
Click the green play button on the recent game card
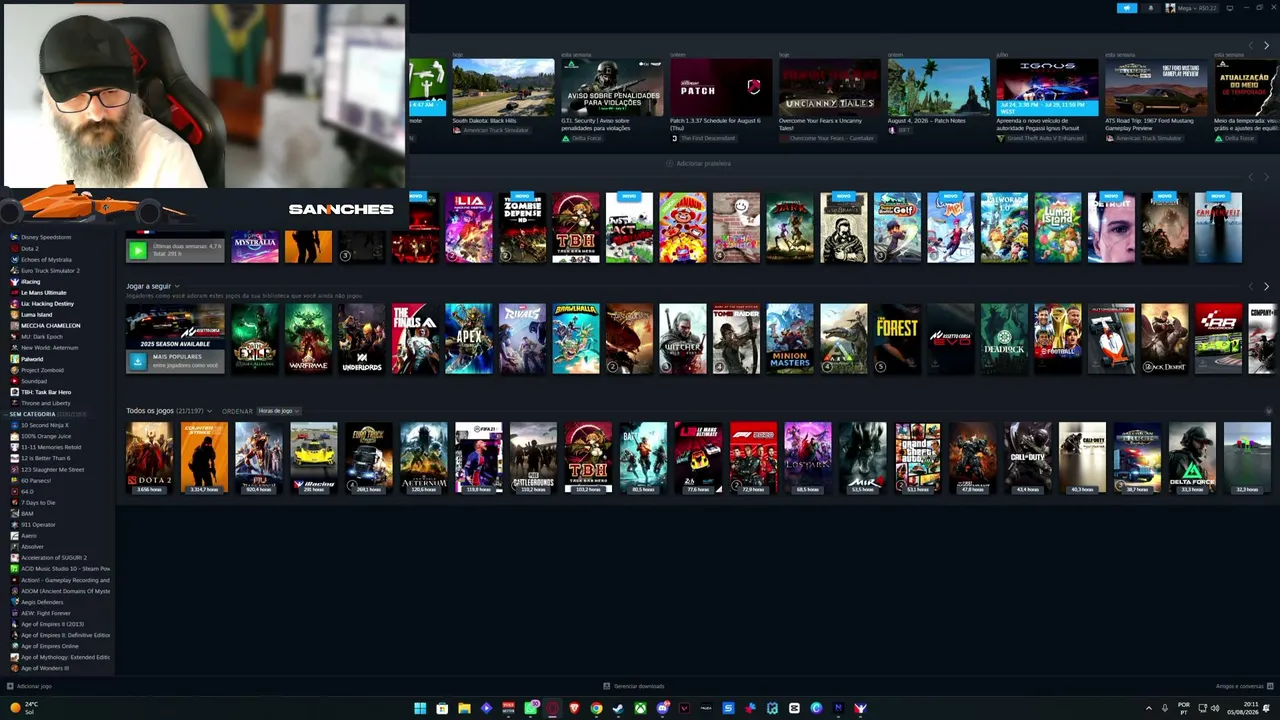pos(138,251)
